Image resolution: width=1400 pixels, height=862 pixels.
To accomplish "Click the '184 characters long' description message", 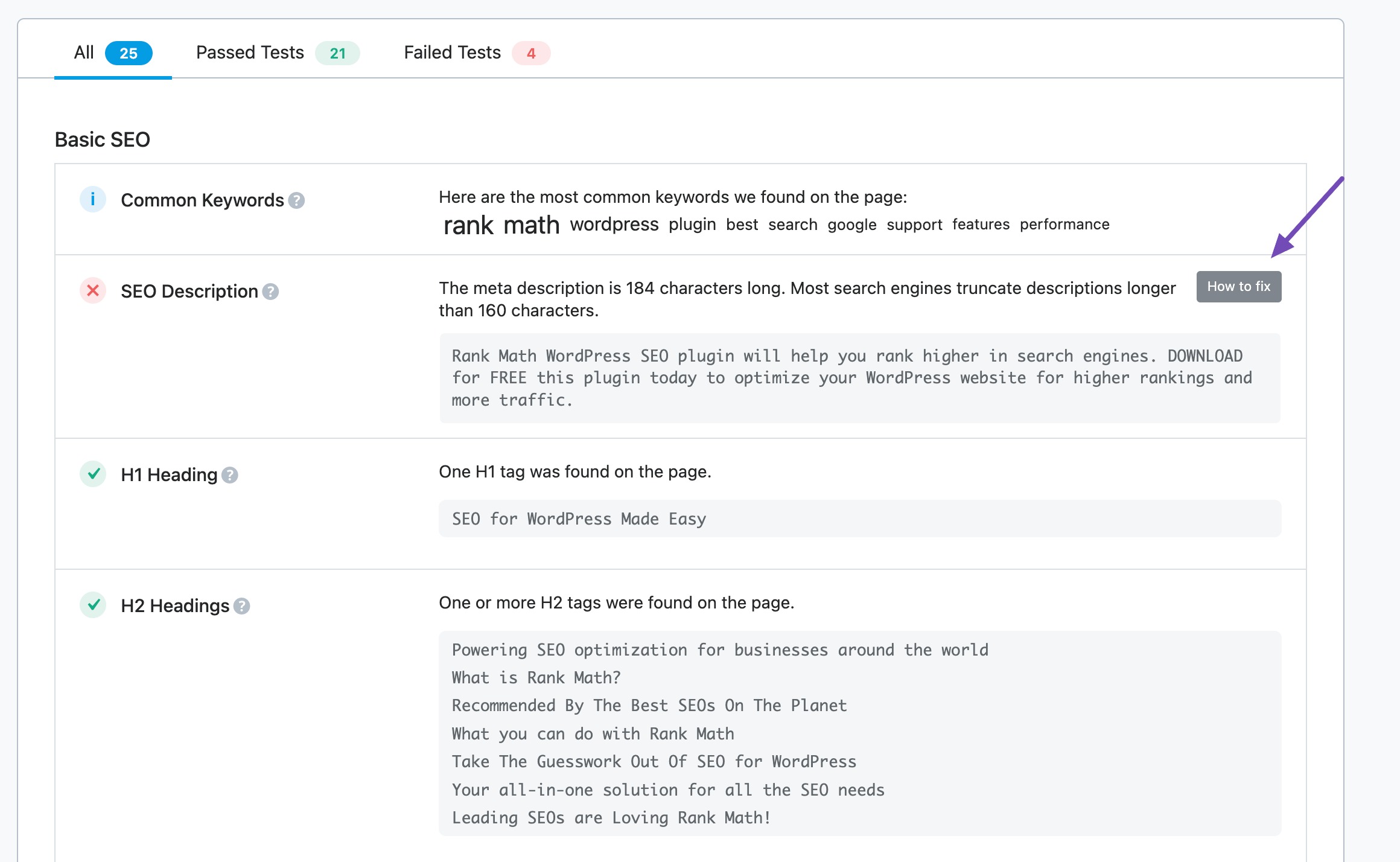I will tap(807, 299).
